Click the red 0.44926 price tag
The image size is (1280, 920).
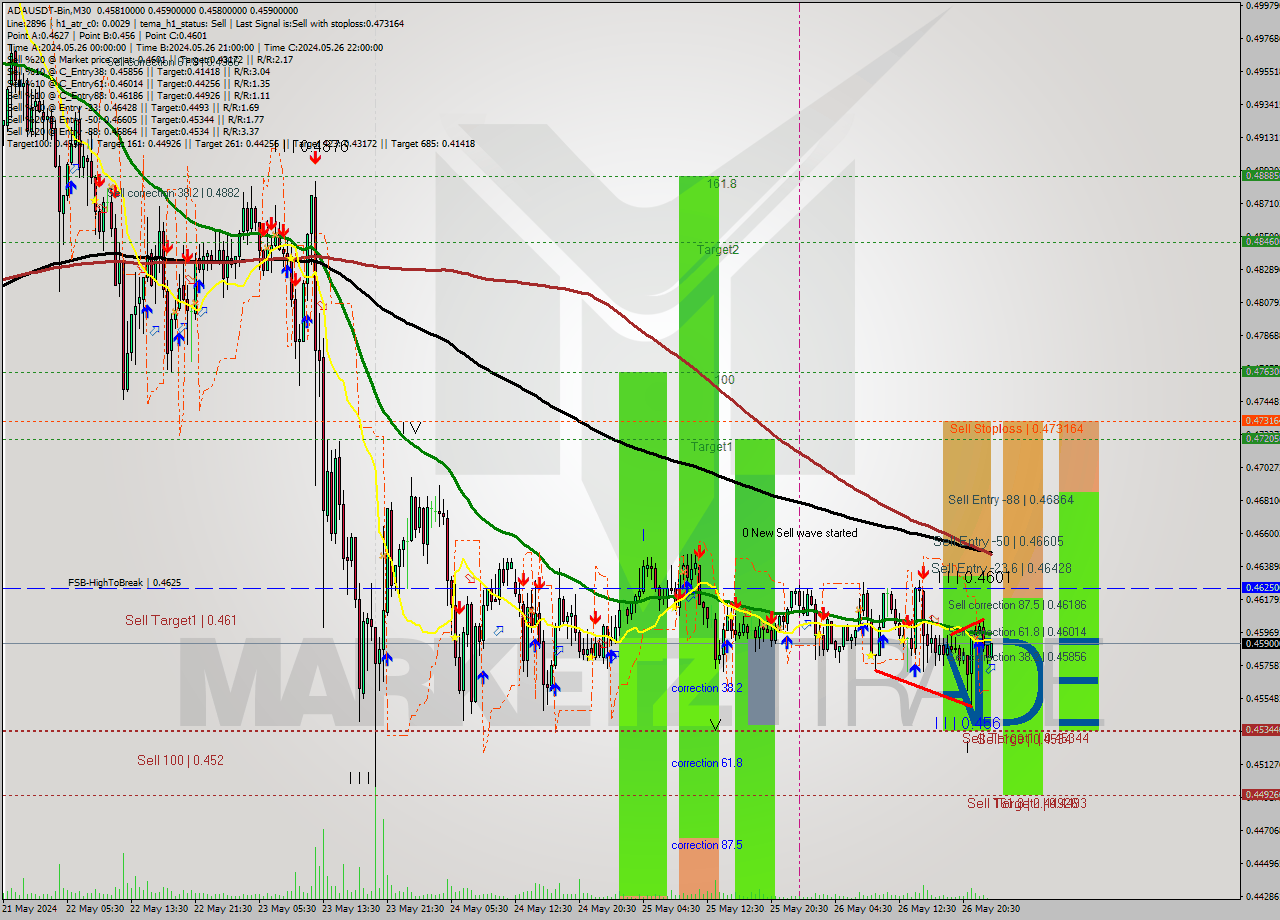pos(1260,795)
